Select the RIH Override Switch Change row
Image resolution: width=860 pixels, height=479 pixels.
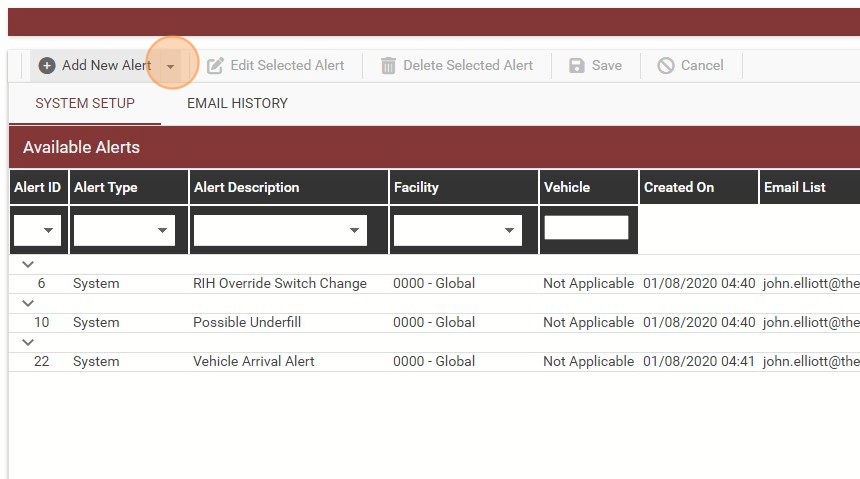pos(434,284)
